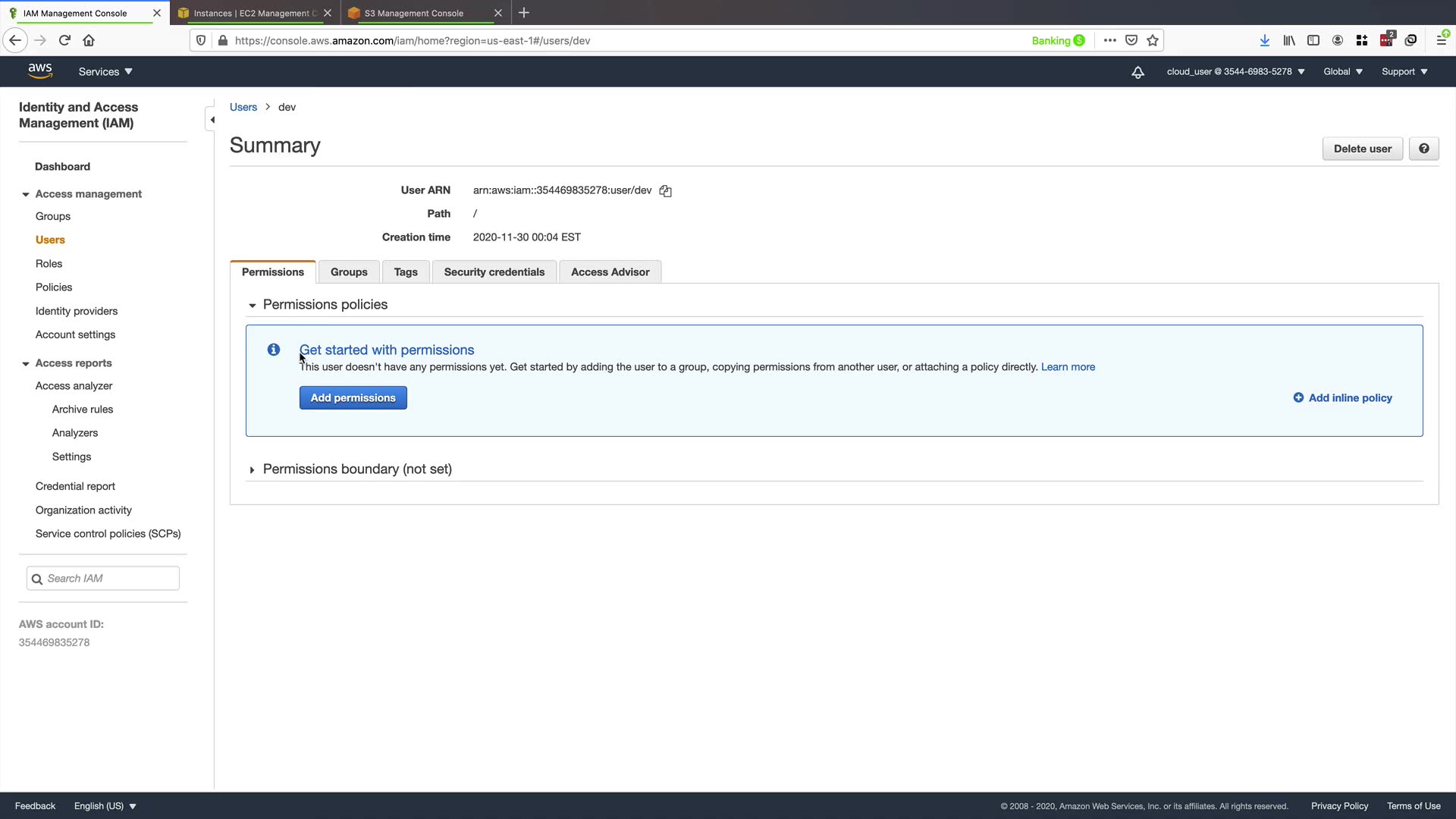Reload the page using refresh icon
The image size is (1456, 819).
64,41
